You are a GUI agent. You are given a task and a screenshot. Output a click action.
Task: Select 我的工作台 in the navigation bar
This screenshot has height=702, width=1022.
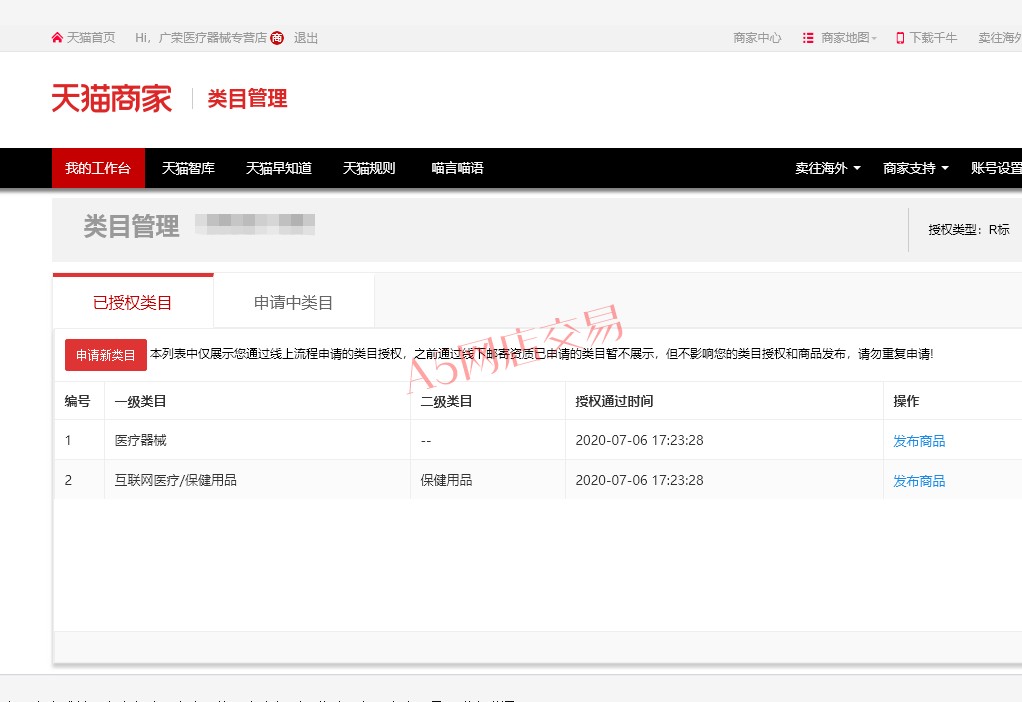pyautogui.click(x=98, y=168)
